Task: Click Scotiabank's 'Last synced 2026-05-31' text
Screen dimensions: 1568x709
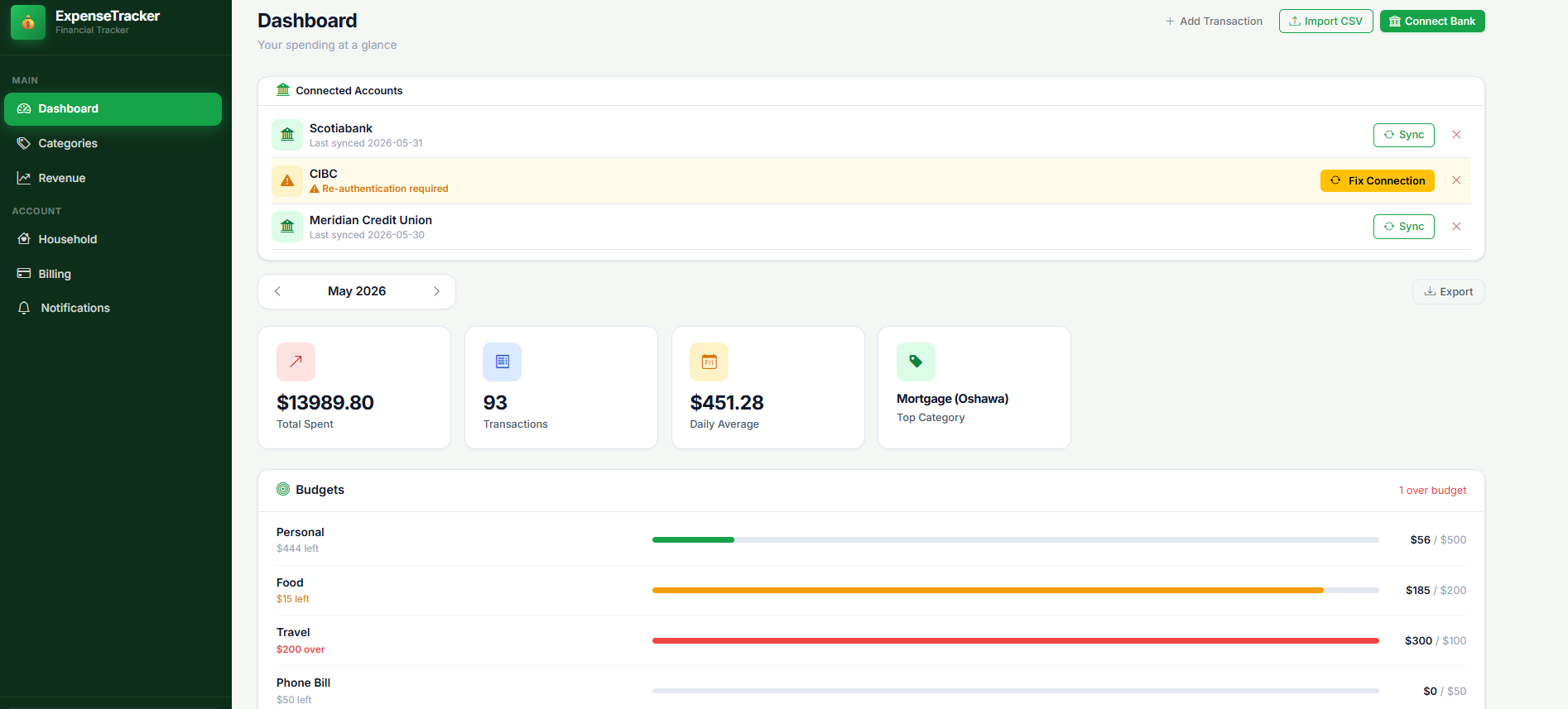Action: click(x=366, y=143)
